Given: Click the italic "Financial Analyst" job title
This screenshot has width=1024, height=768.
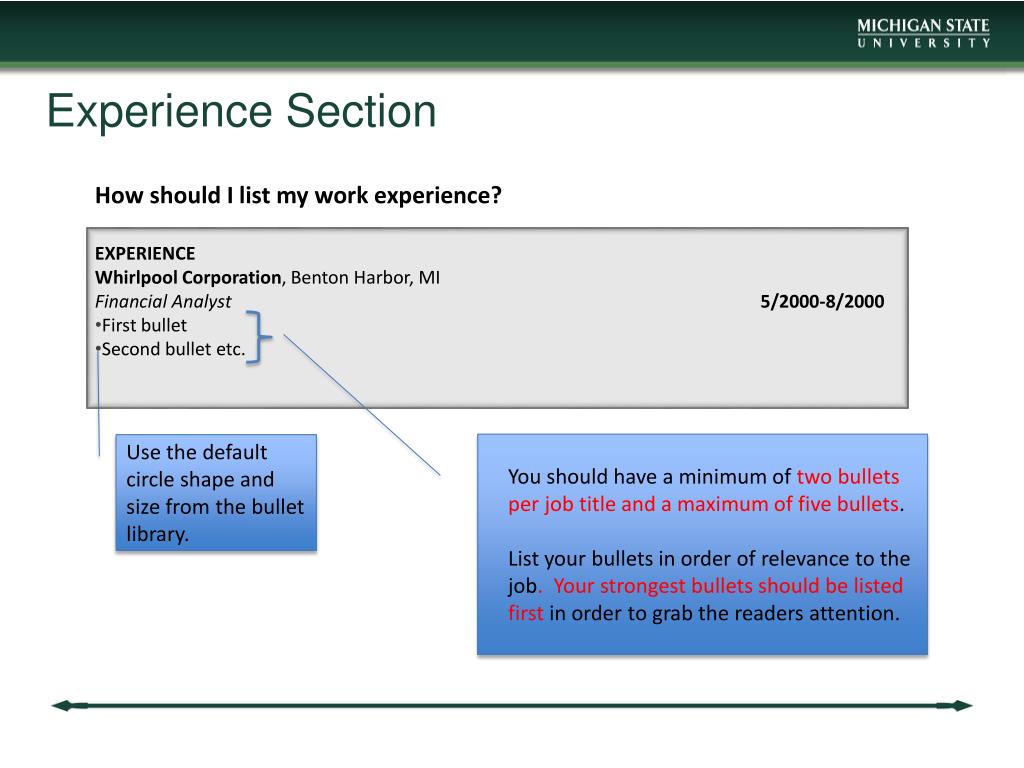Looking at the screenshot, I should click(163, 302).
